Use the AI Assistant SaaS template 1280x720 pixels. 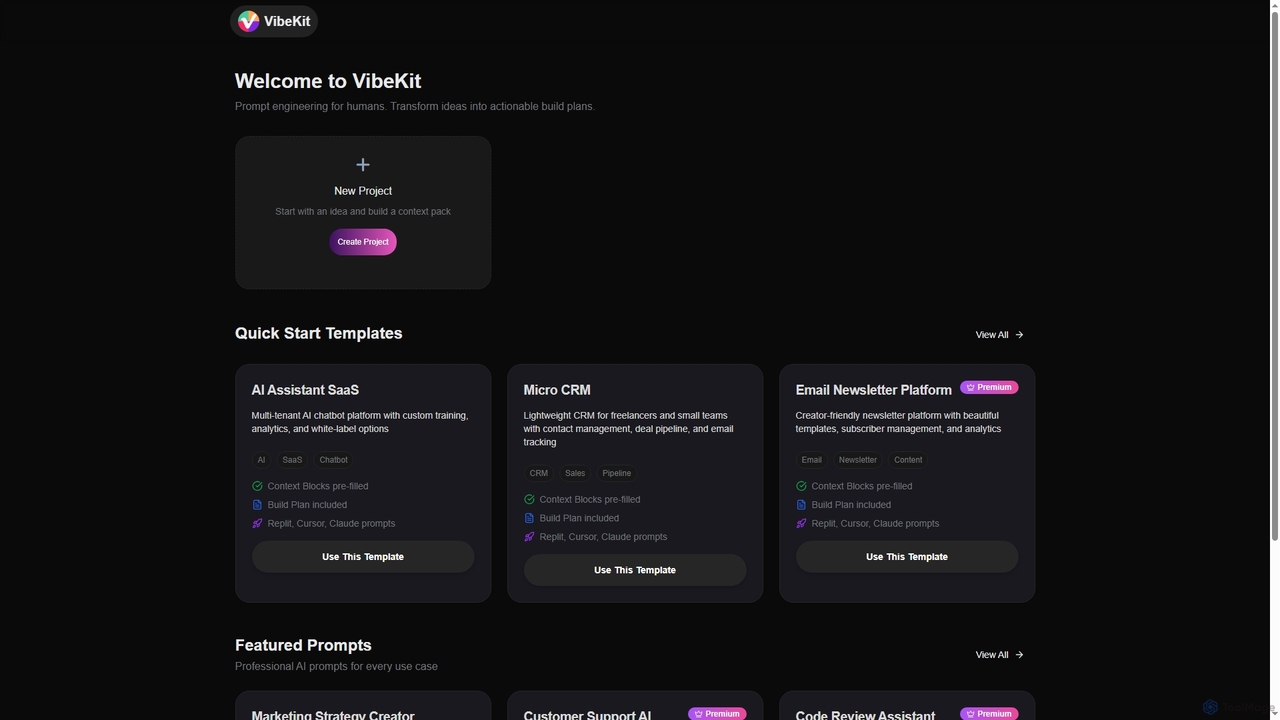[363, 557]
